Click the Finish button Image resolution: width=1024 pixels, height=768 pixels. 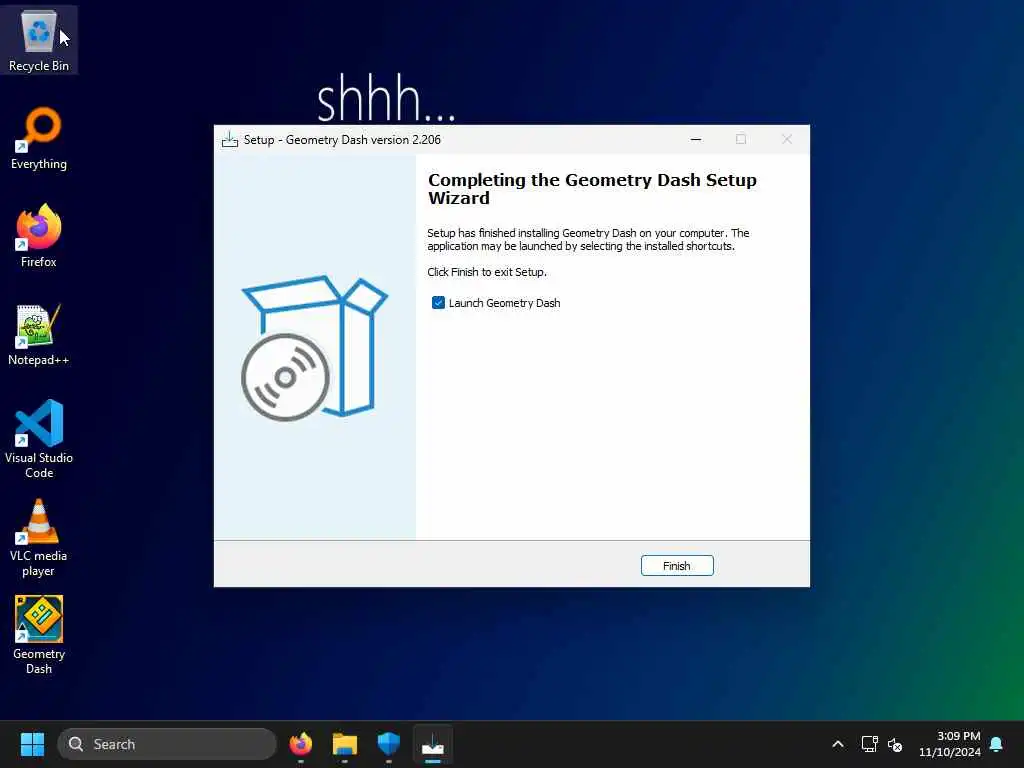point(677,566)
